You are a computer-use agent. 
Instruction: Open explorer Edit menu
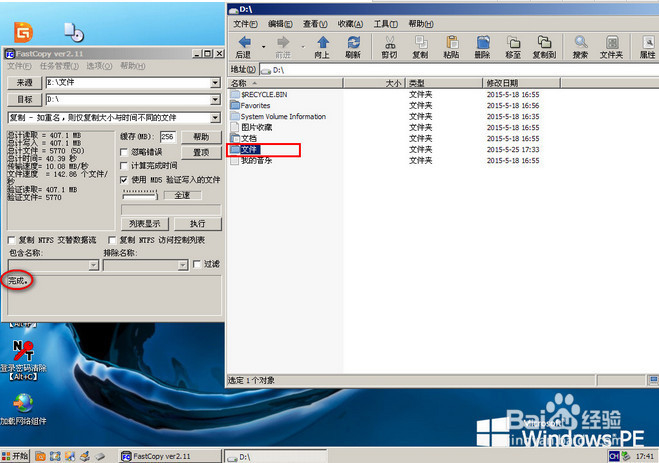click(280, 24)
